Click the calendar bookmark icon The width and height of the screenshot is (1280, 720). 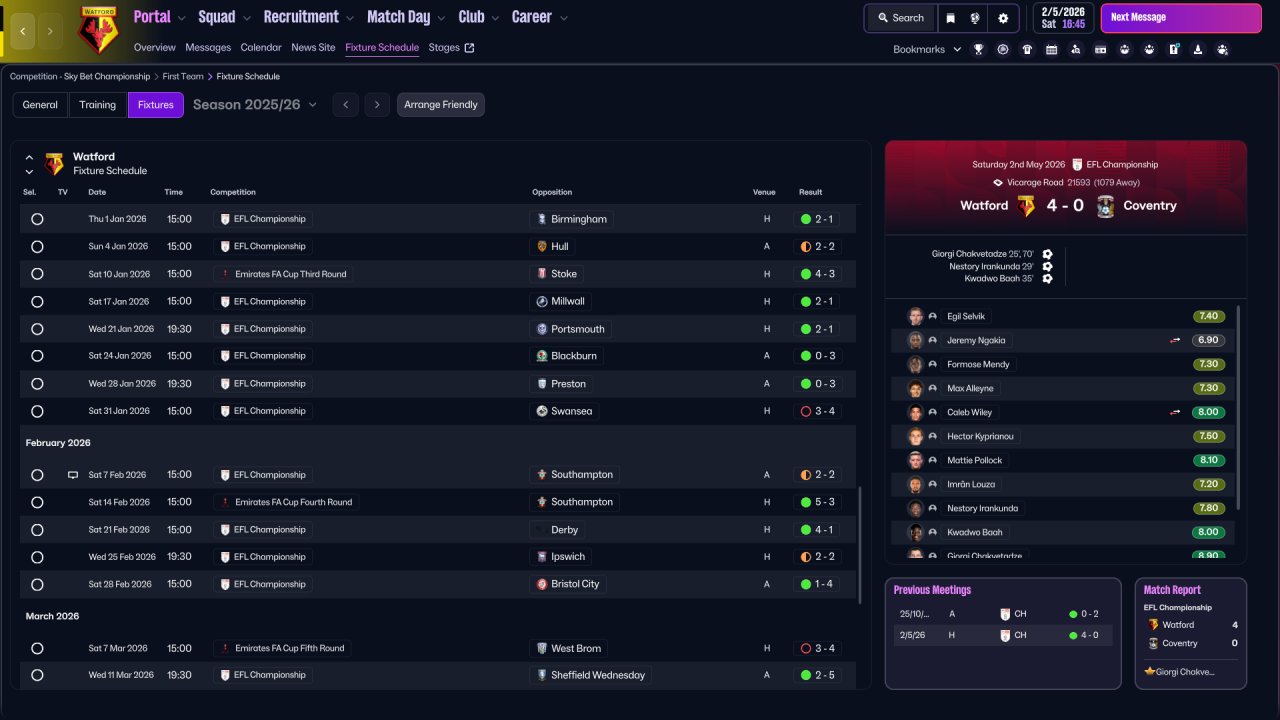pos(1051,49)
